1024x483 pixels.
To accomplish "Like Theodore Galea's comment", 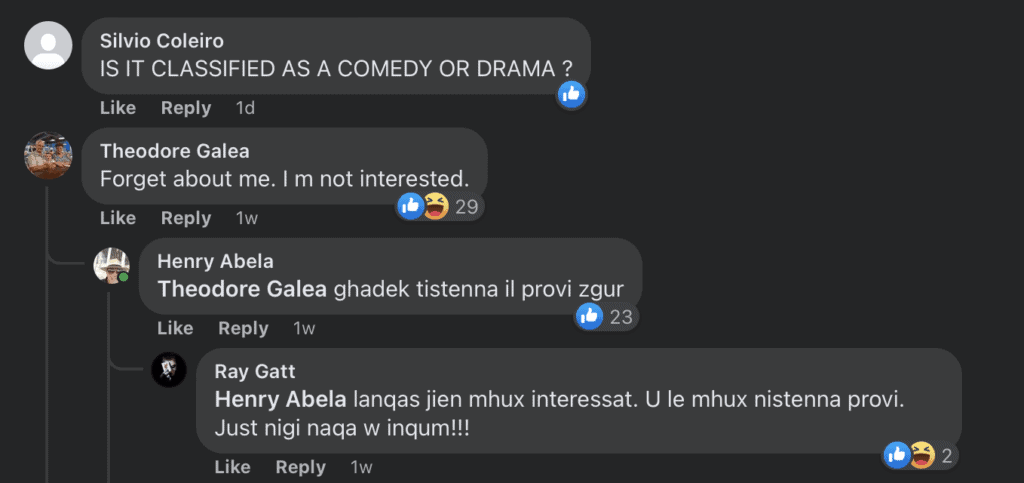I will tap(118, 218).
